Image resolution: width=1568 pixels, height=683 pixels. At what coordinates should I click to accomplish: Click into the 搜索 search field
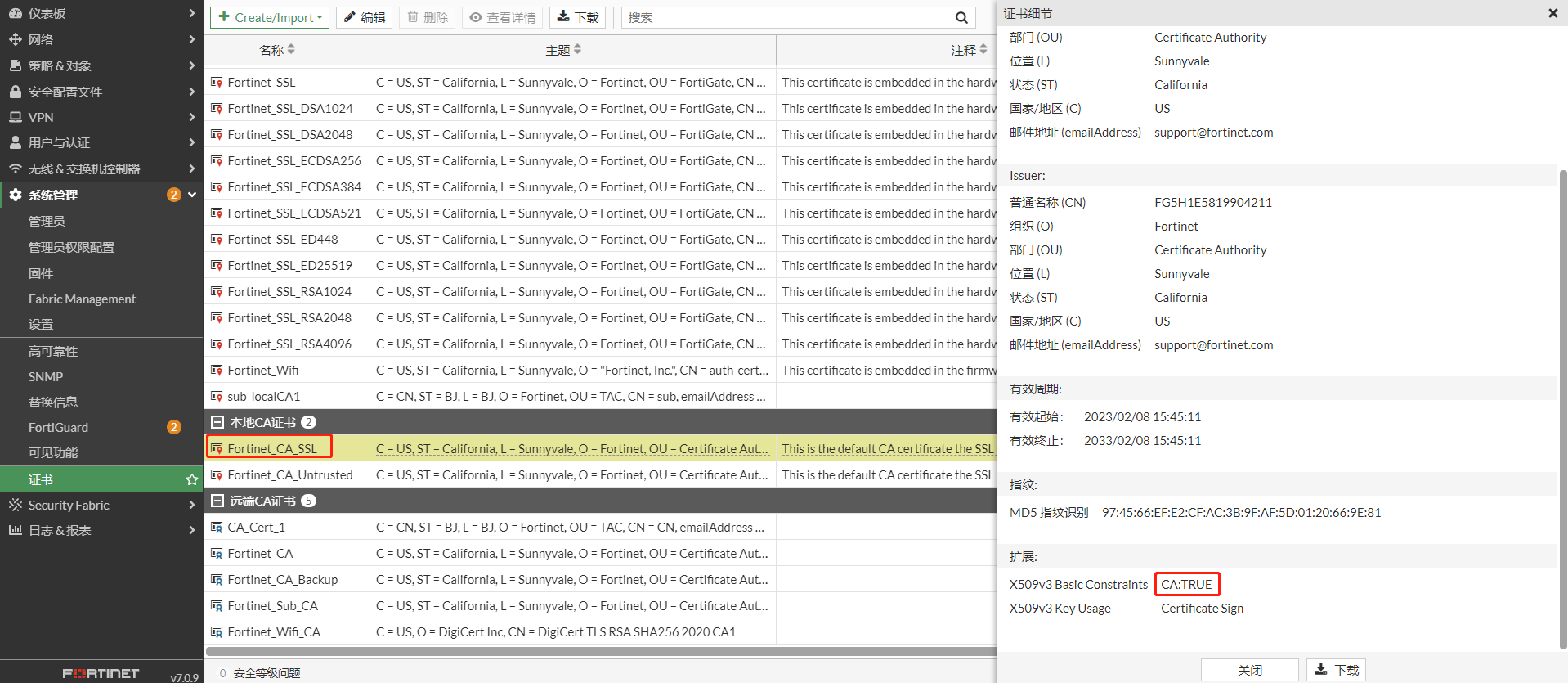point(785,18)
